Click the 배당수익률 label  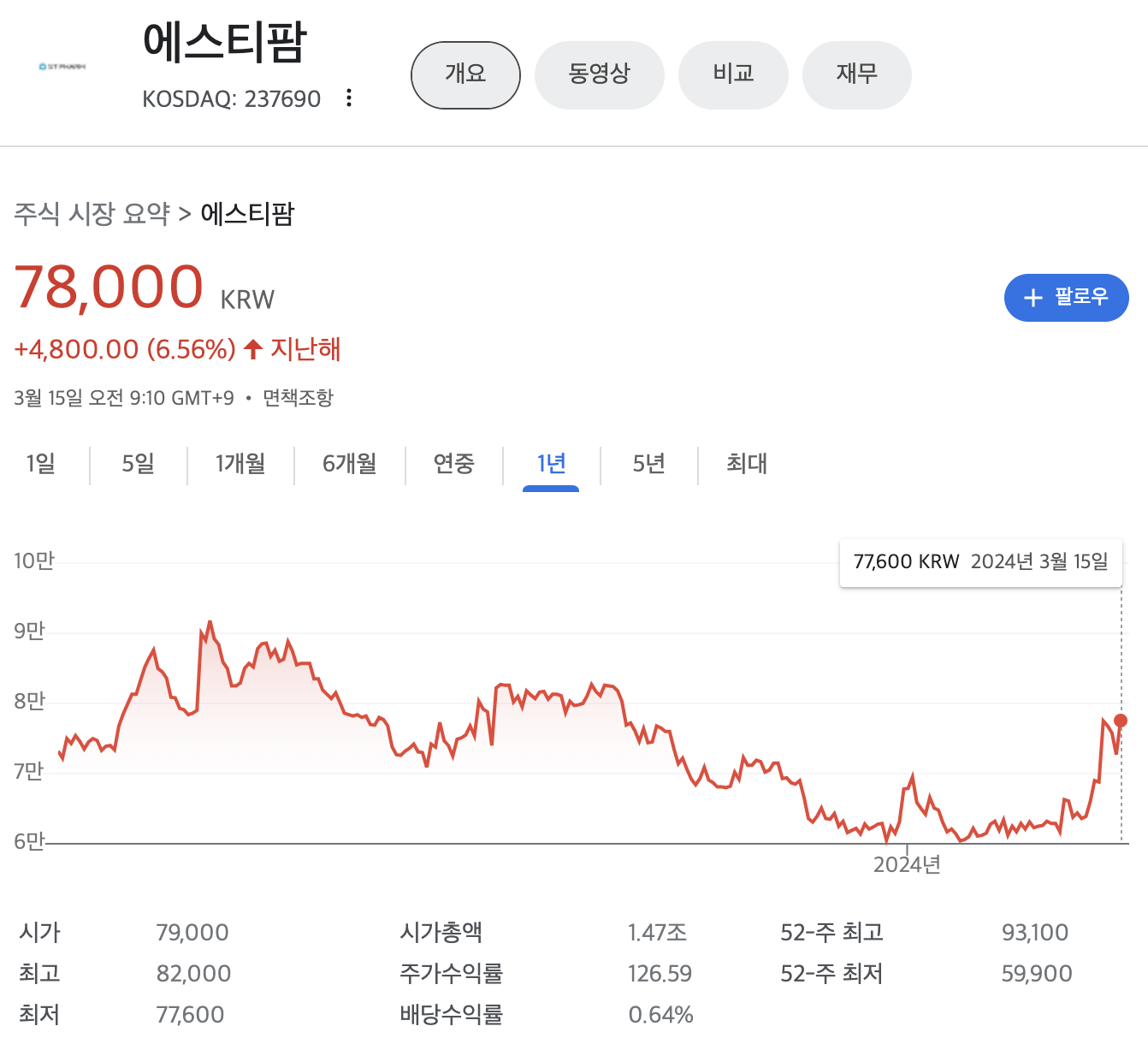452,1015
